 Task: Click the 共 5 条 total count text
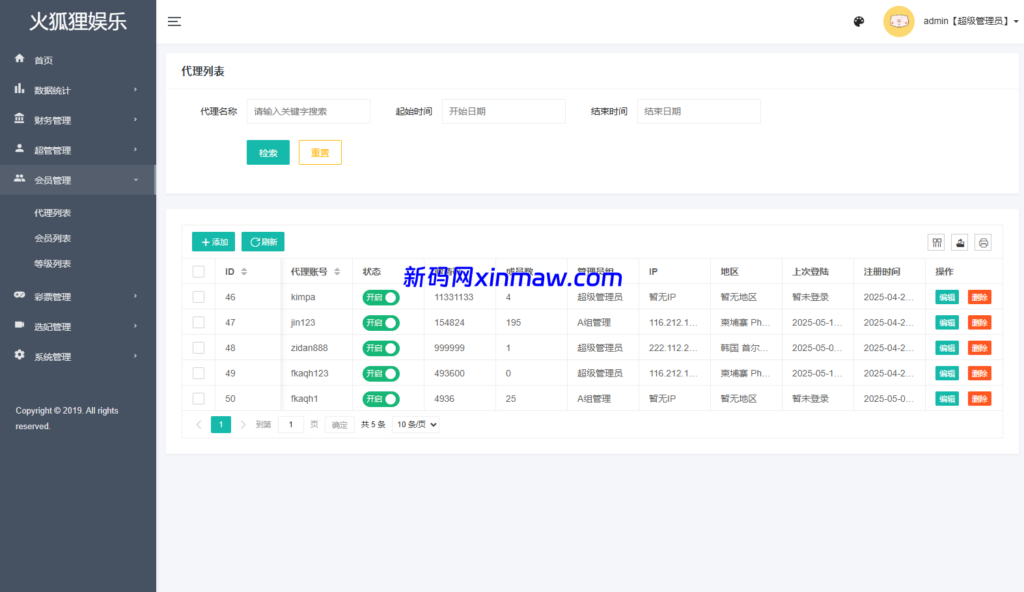click(x=373, y=425)
